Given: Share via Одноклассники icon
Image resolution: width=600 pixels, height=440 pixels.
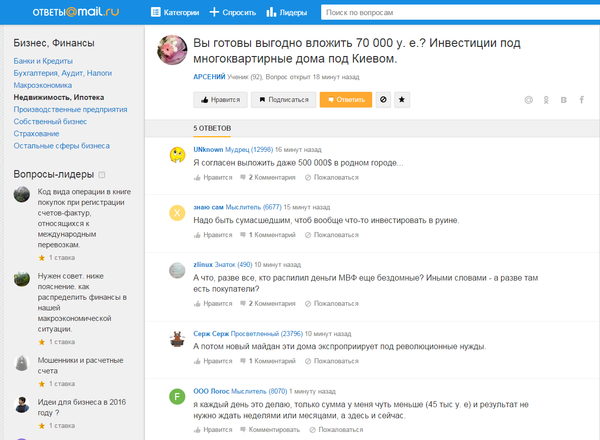Looking at the screenshot, I should 546,100.
